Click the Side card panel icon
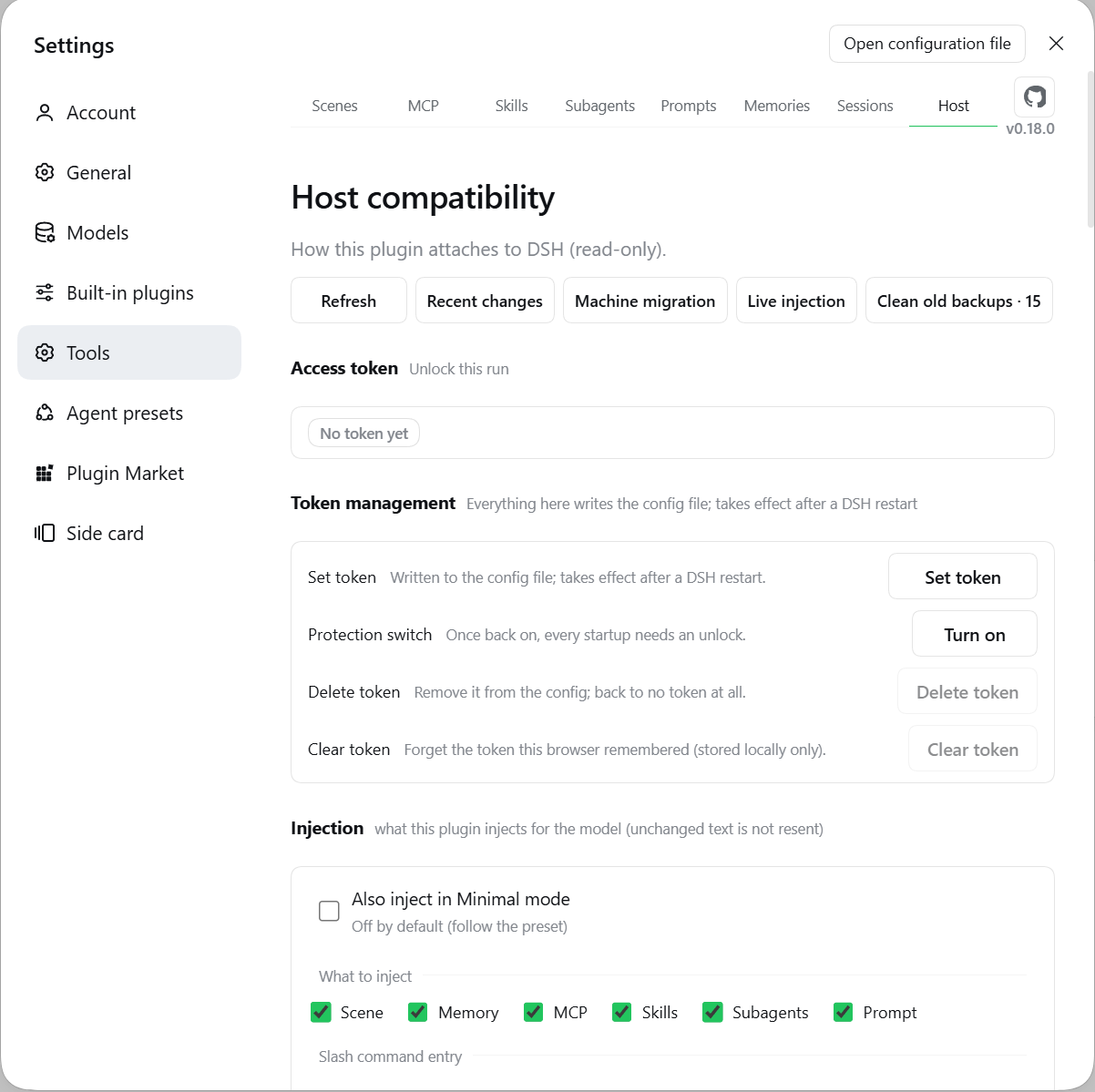The height and width of the screenshot is (1092, 1095). pyautogui.click(x=44, y=534)
